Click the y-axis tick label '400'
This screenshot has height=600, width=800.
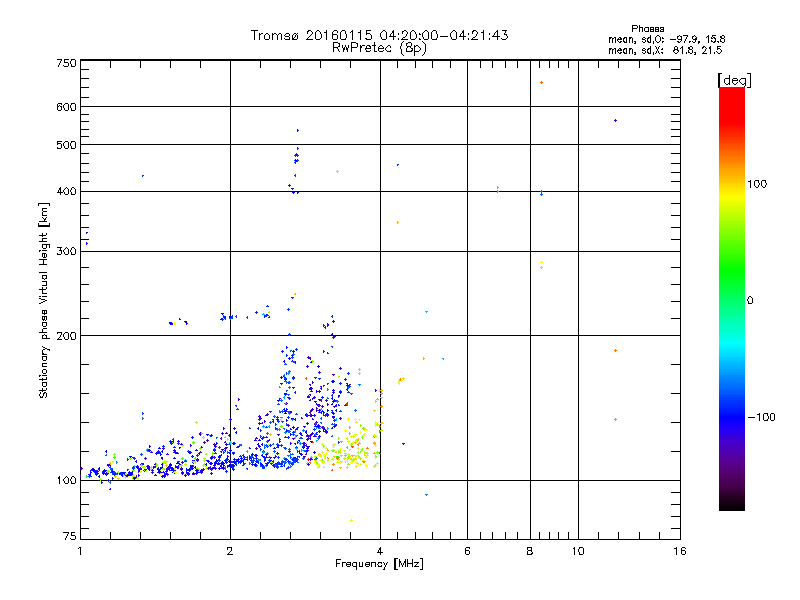pyautogui.click(x=66, y=191)
